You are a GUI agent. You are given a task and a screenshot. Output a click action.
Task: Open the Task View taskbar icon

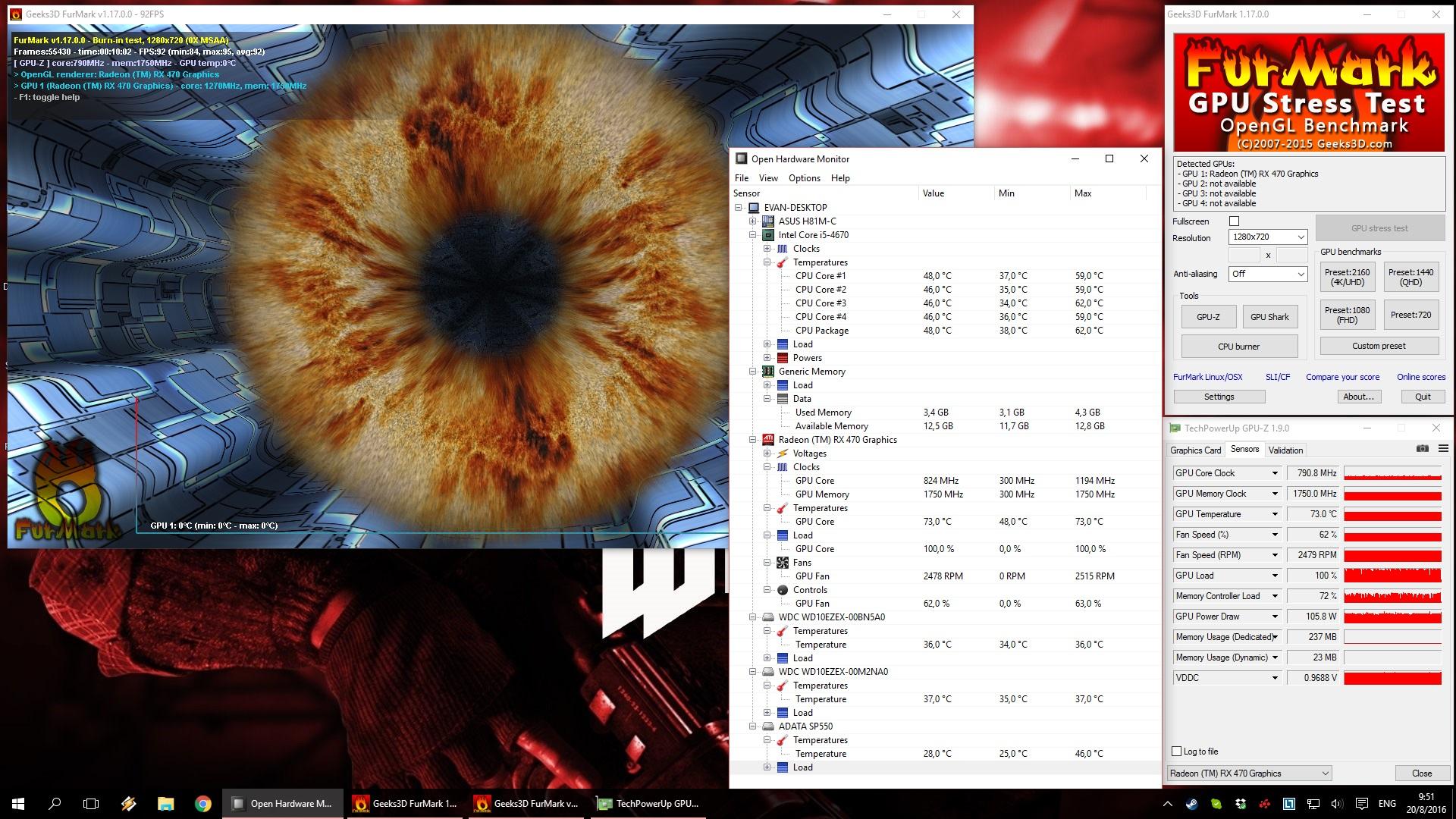[x=91, y=804]
